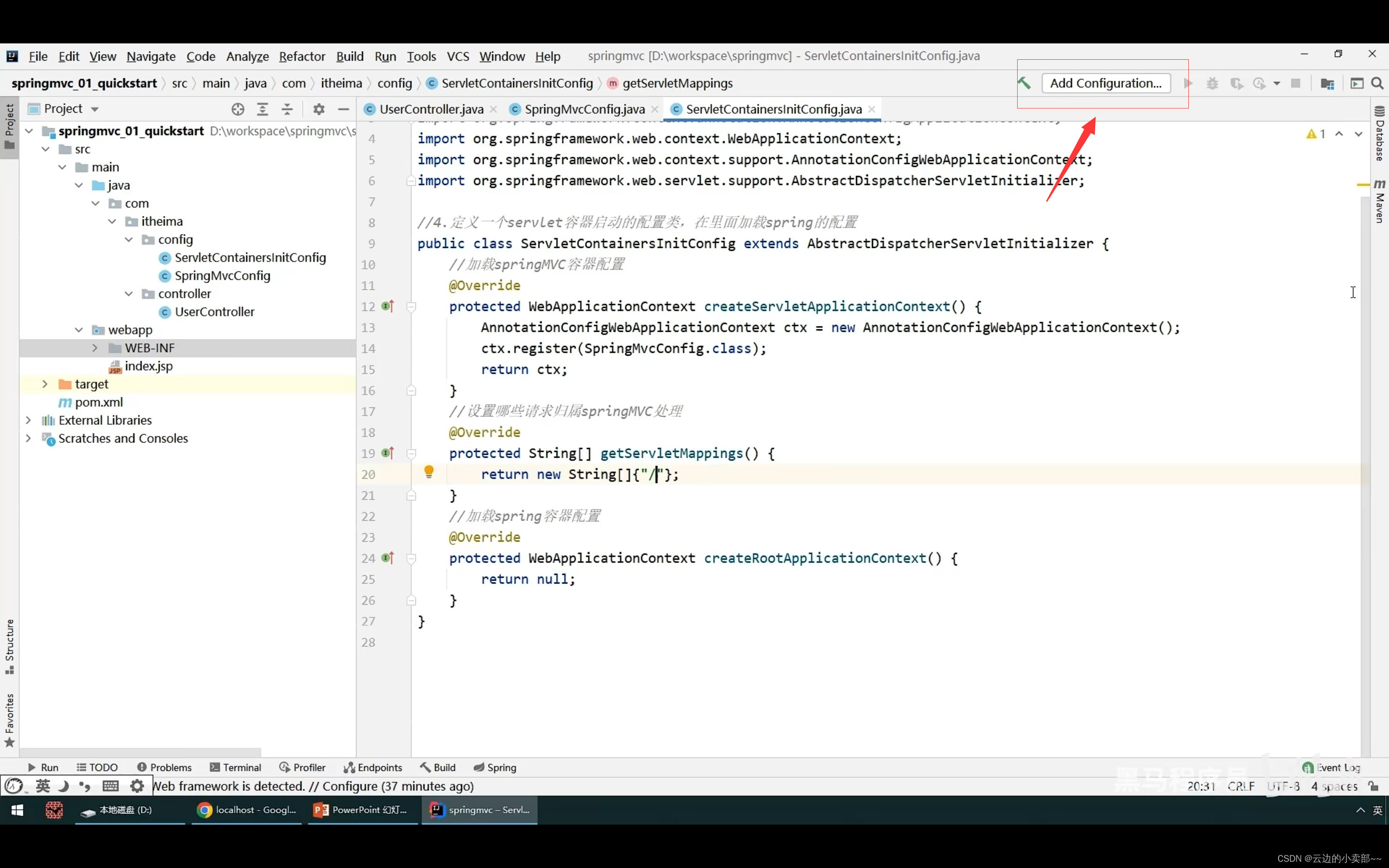Image resolution: width=1389 pixels, height=868 pixels.
Task: Open the Project Structure toolbar icon
Action: click(x=1327, y=84)
